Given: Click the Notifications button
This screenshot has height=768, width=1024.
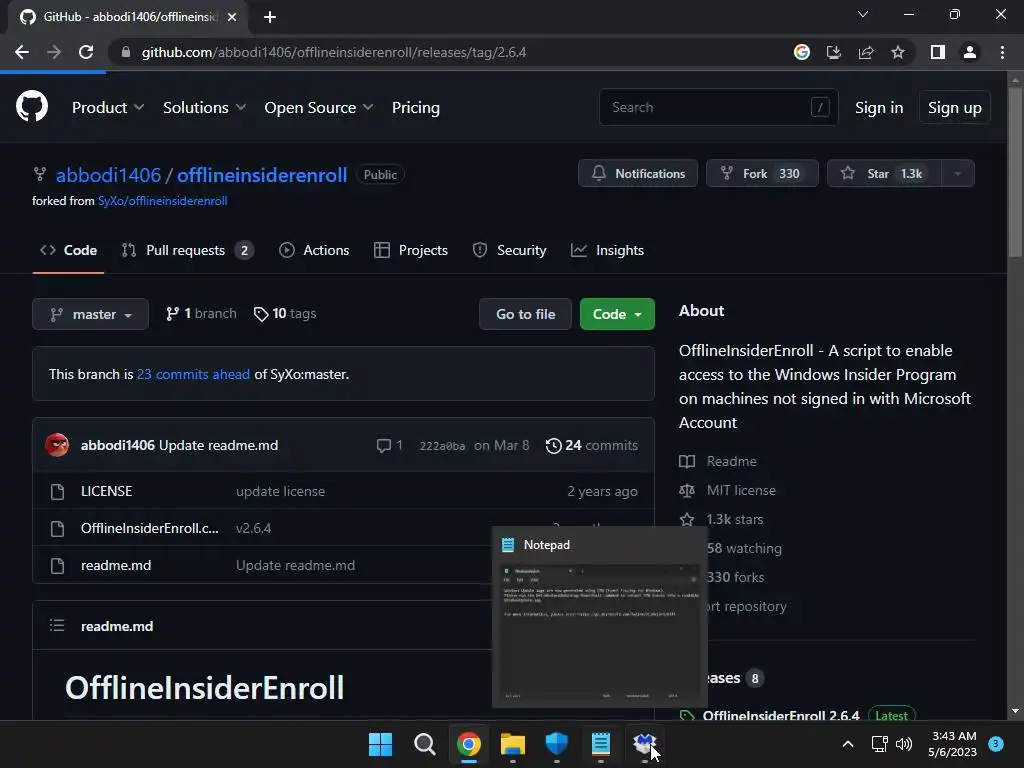Looking at the screenshot, I should click(x=638, y=174).
